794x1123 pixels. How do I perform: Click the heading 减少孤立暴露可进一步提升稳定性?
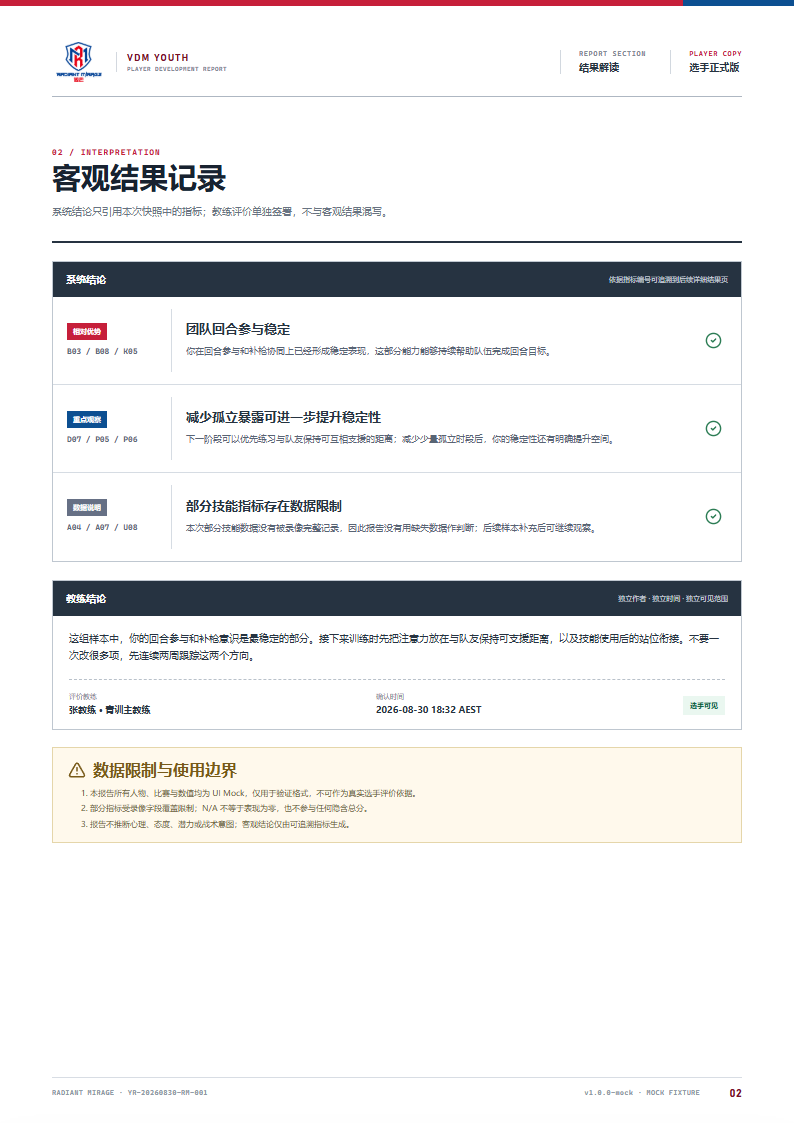click(x=284, y=418)
